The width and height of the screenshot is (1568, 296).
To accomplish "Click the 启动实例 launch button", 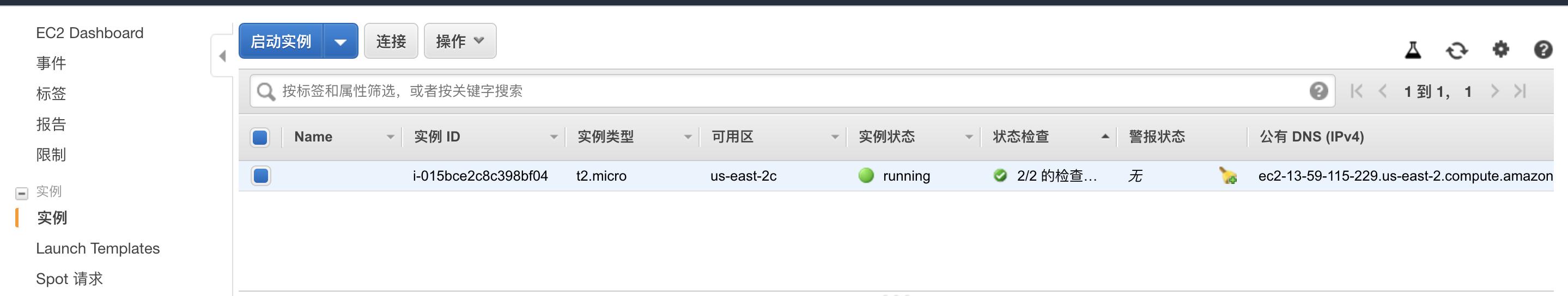I will (x=281, y=41).
